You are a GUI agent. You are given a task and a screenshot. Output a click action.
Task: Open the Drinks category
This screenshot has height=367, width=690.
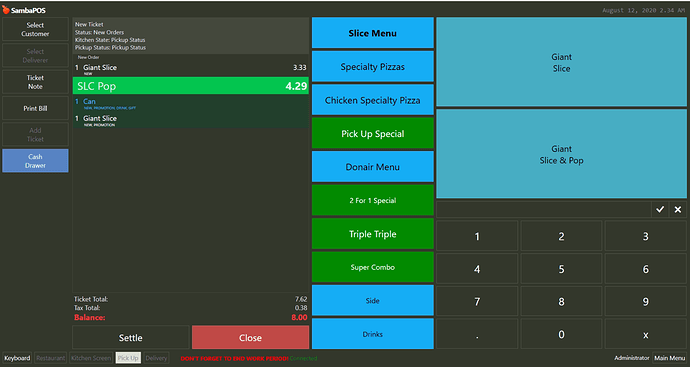[373, 334]
